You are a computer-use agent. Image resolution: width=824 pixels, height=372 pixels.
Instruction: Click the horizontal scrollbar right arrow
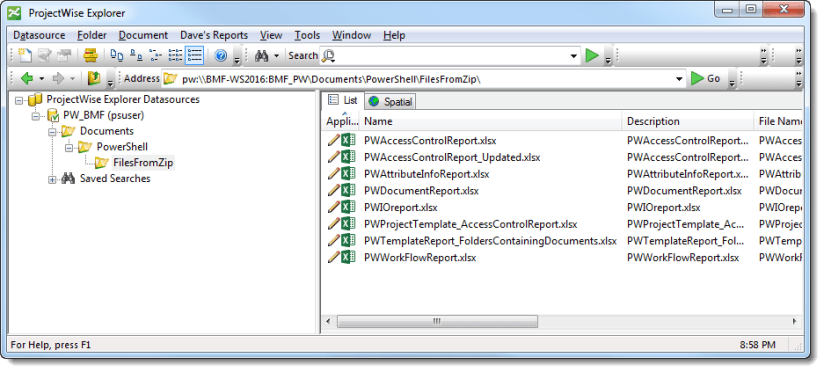pyautogui.click(x=794, y=321)
